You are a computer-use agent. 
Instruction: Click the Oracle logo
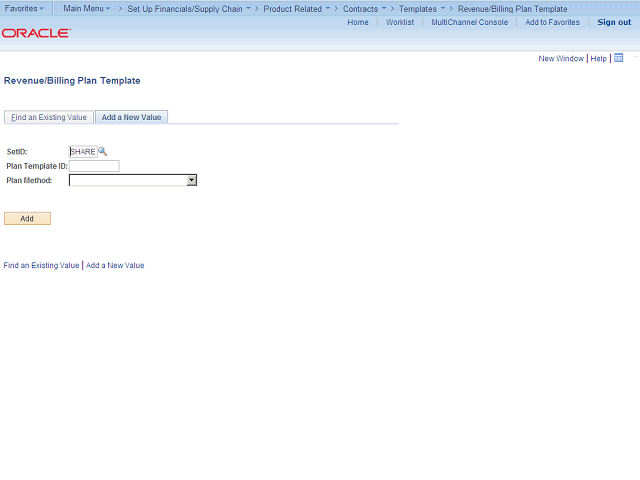36,33
